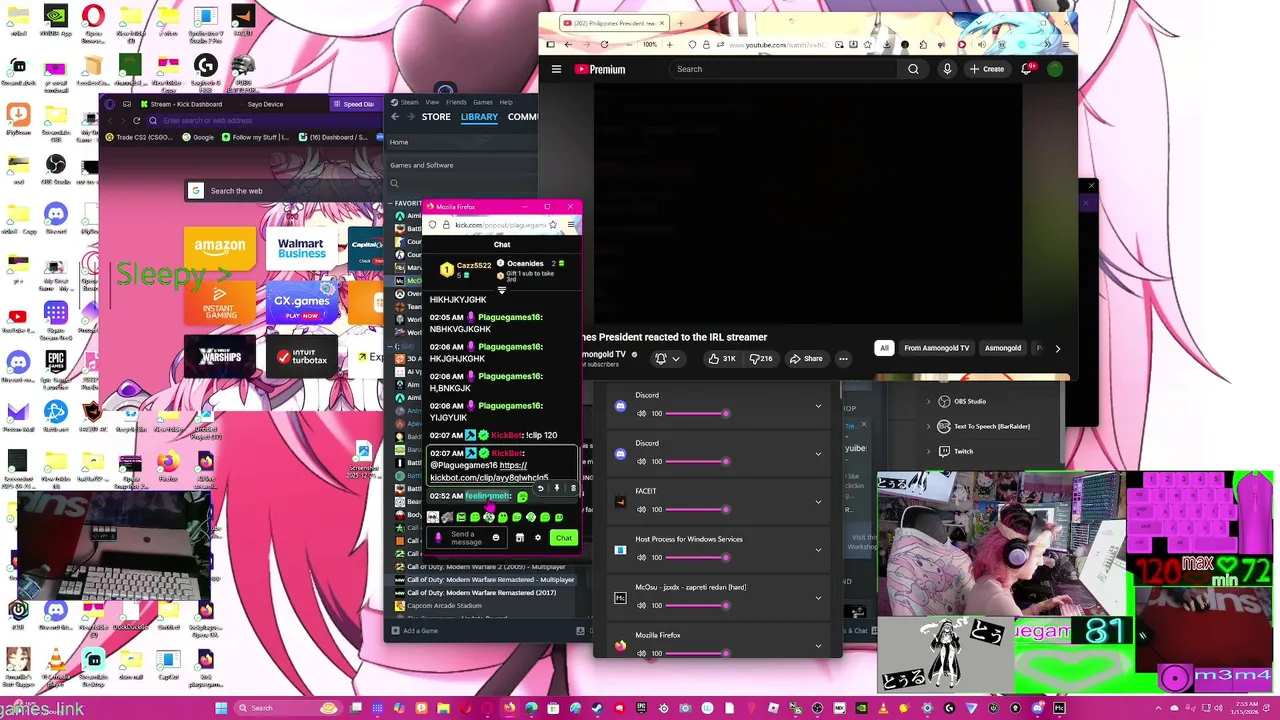Mute Host Process for Windows Services
This screenshot has width=1280, height=720.
point(641,557)
